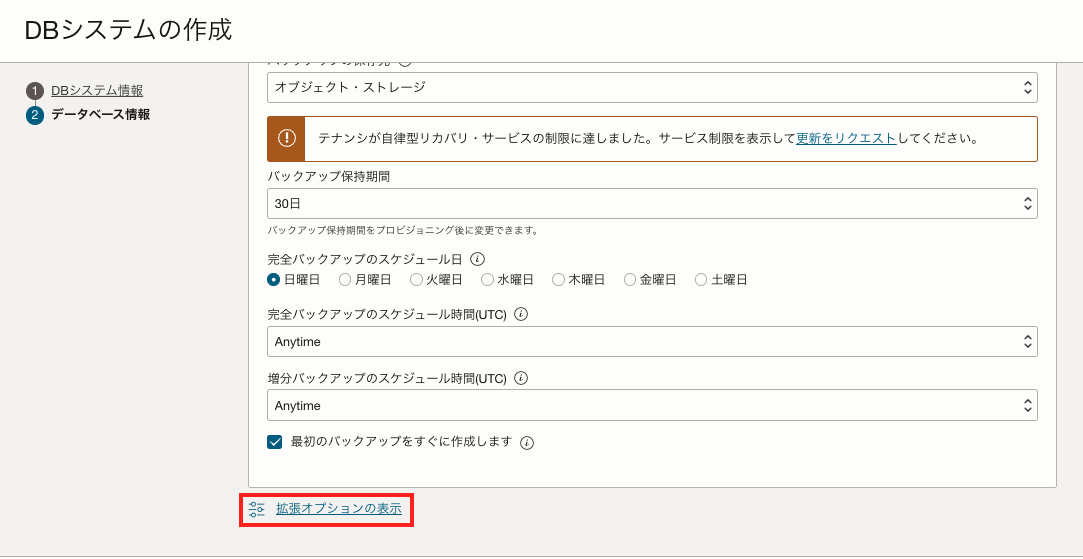Click the 更新をリクエスト link

coord(846,139)
